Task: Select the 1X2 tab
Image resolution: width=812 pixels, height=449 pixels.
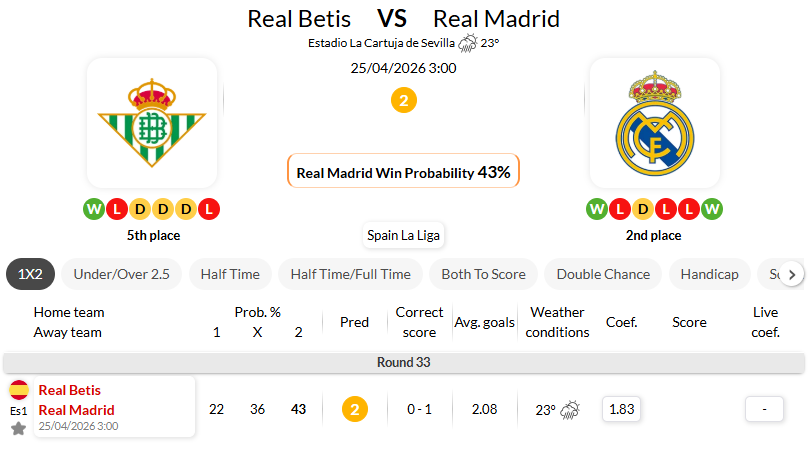Action: 30,274
